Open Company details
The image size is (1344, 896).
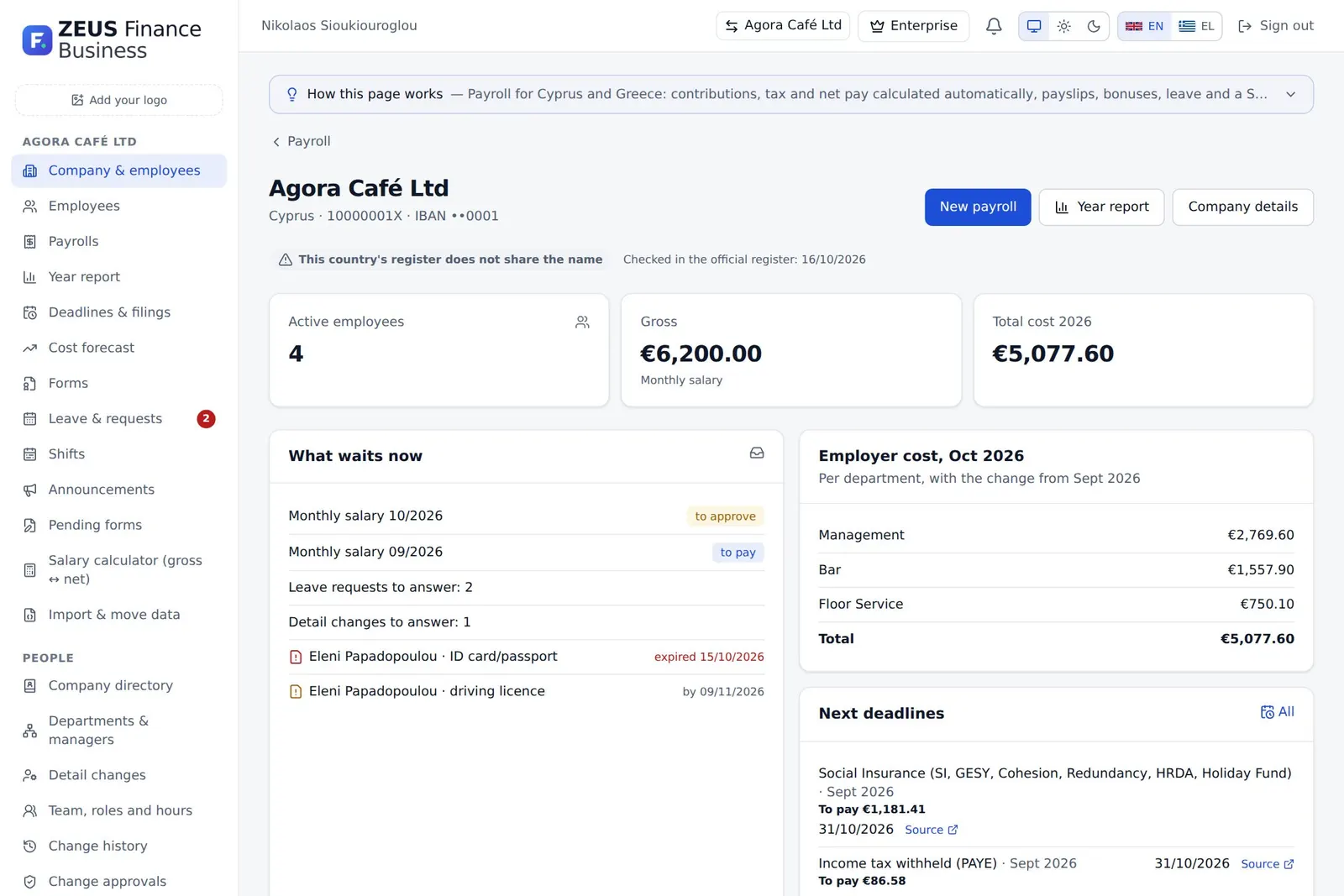coord(1242,207)
